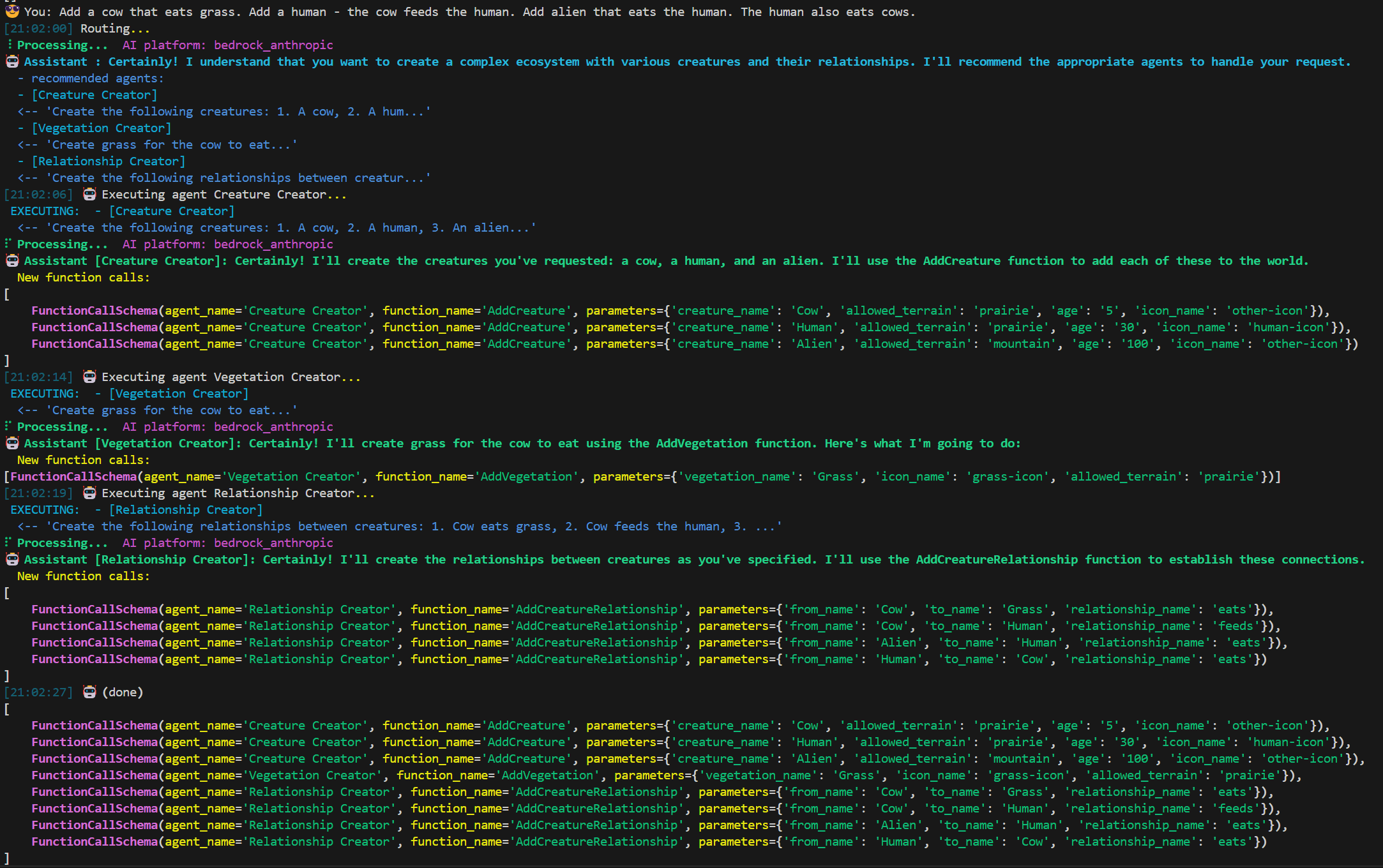Click the robot icon next to (done) line
The width and height of the screenshot is (1383, 868).
87,692
